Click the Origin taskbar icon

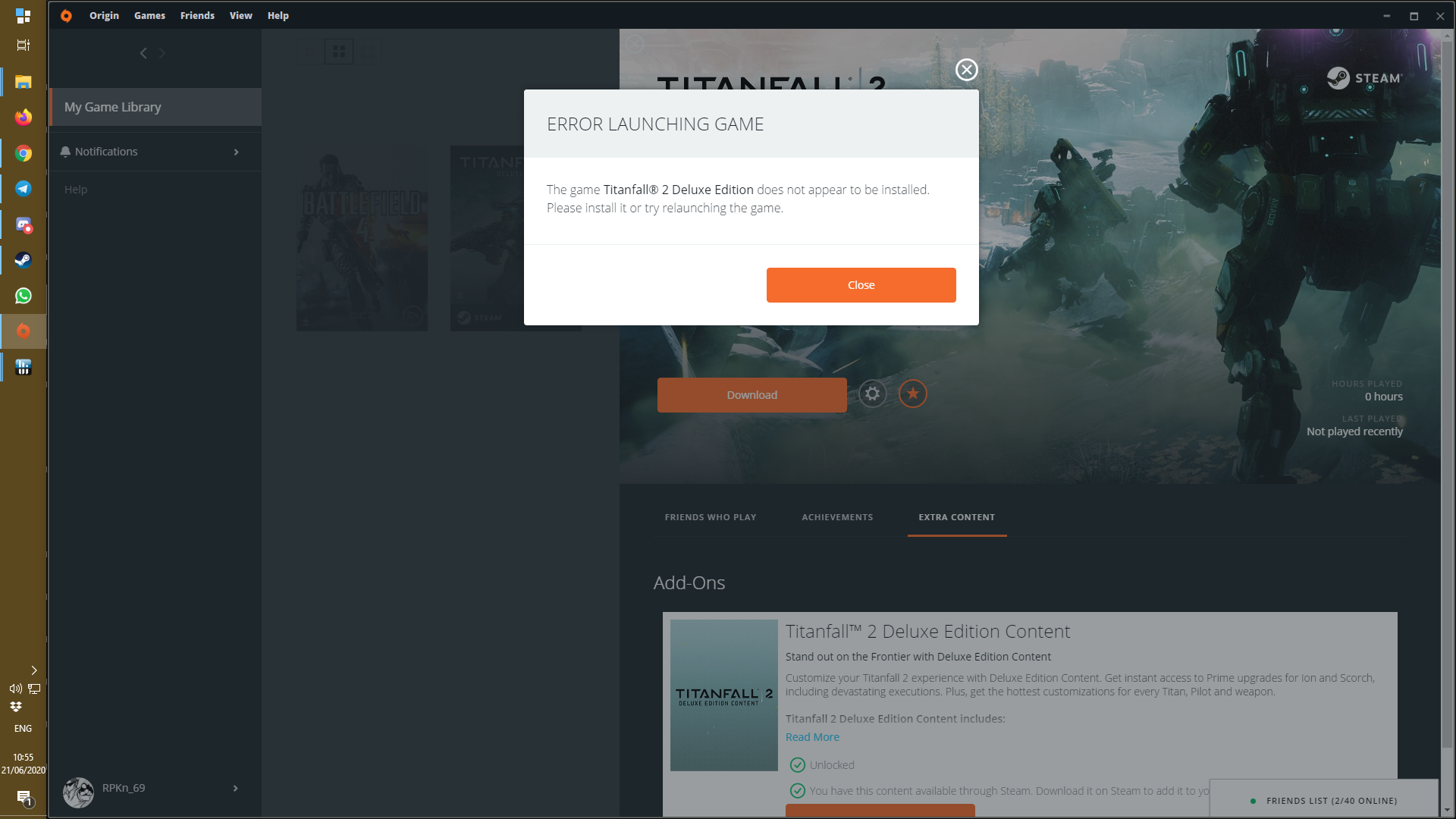(24, 331)
